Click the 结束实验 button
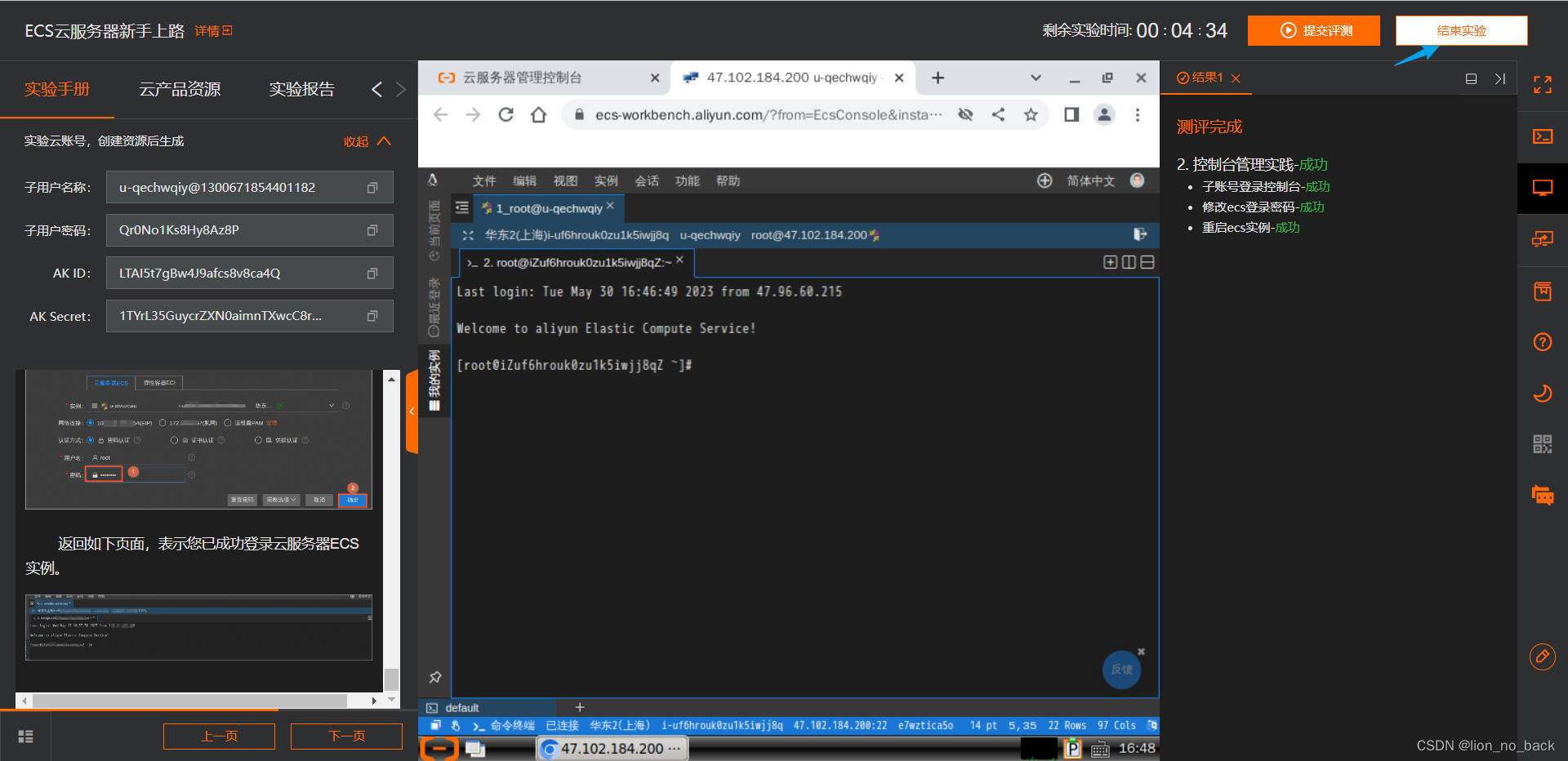Image resolution: width=1568 pixels, height=761 pixels. coord(1461,30)
